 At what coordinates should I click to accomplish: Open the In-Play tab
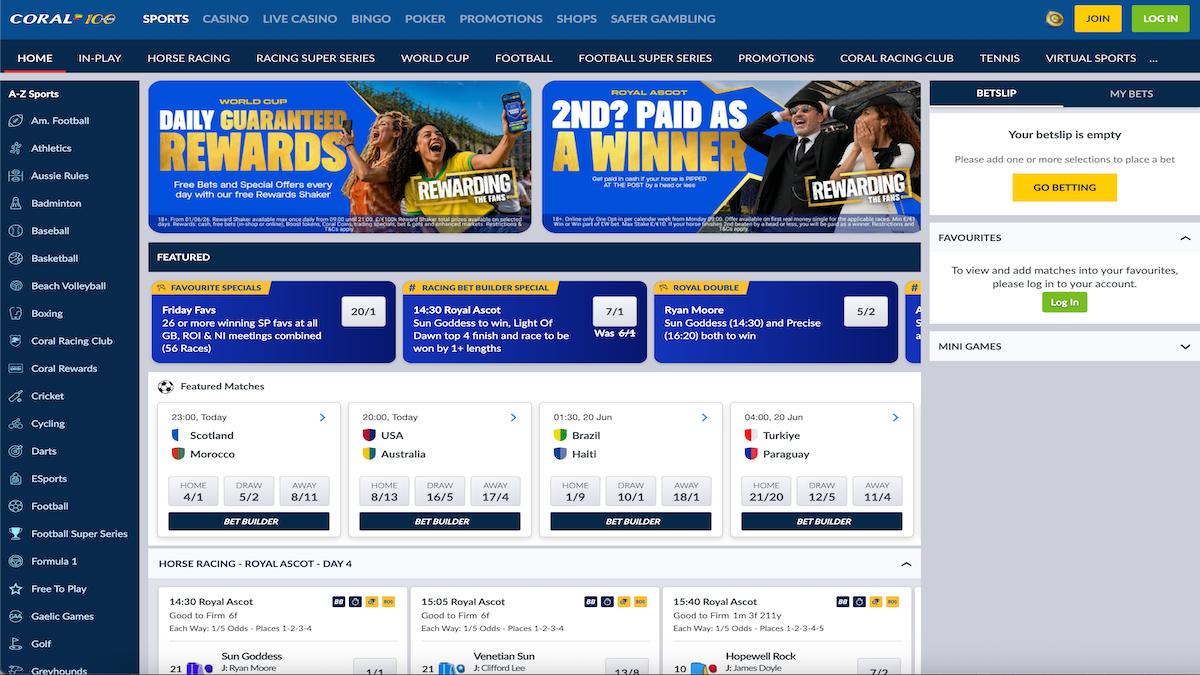(x=101, y=58)
